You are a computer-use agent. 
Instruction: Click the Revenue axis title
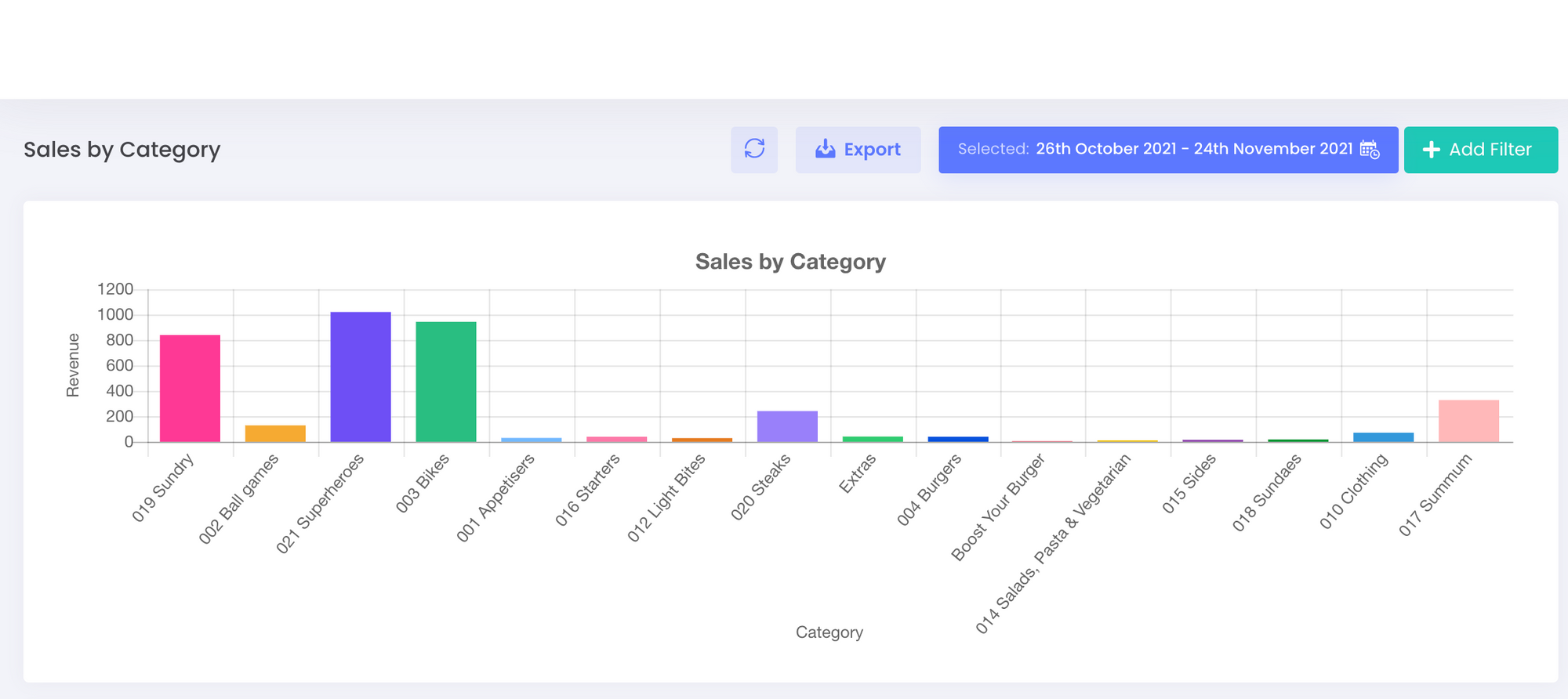pyautogui.click(x=73, y=365)
